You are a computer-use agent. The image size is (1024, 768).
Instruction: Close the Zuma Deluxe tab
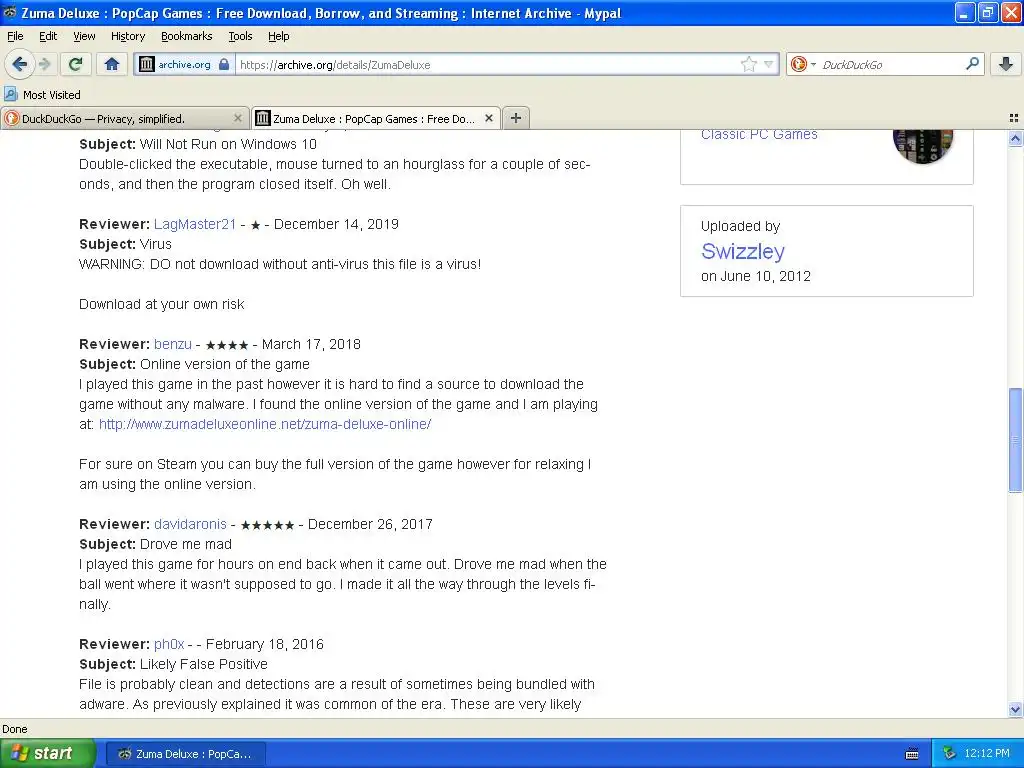click(x=488, y=118)
